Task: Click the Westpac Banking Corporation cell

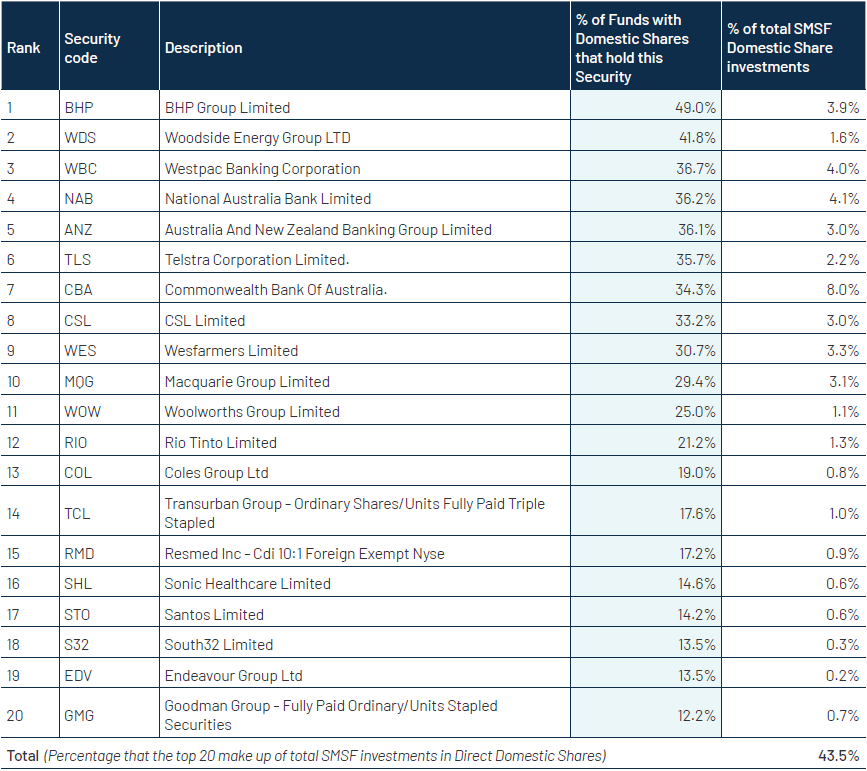Action: 262,169
